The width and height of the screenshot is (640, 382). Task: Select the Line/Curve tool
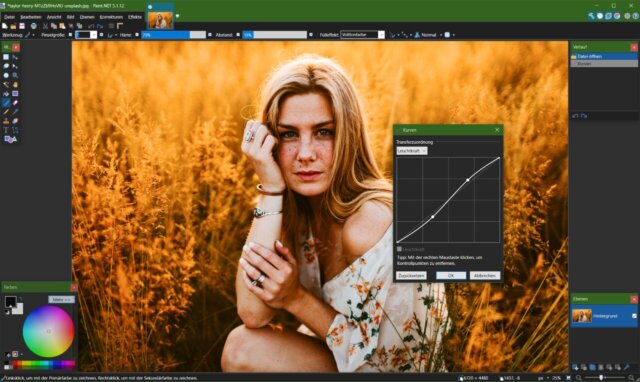coord(15,130)
